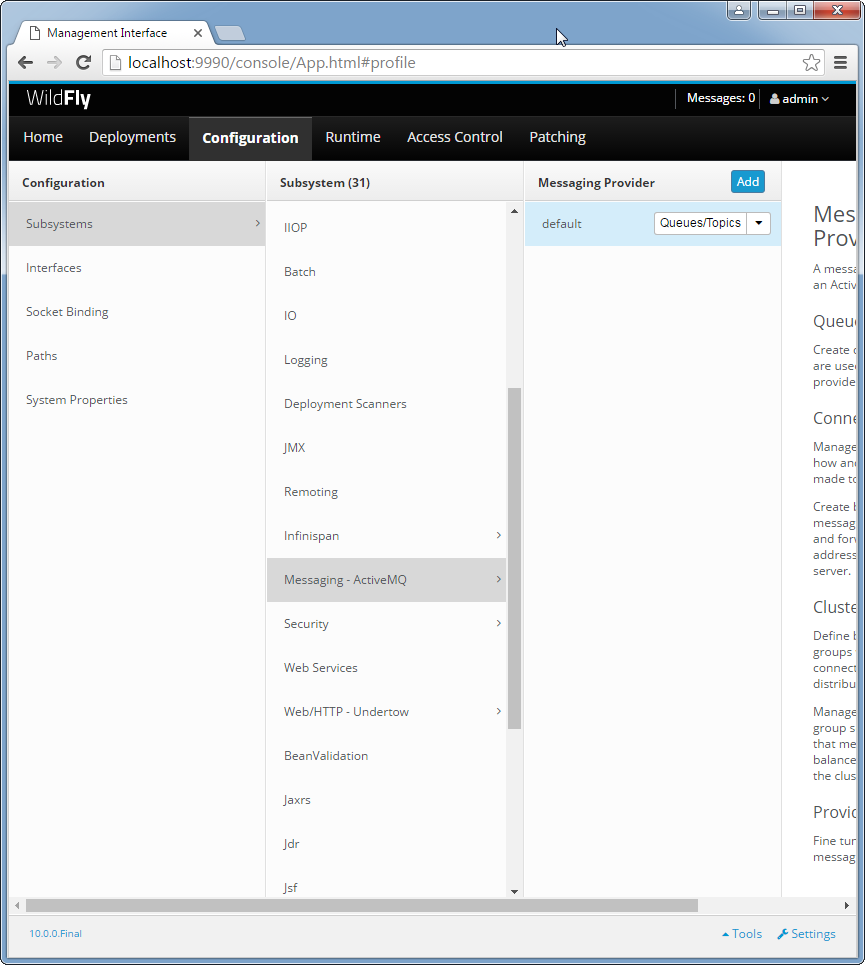Viewport: 865px width, 965px height.
Task: Select the default messaging provider row
Action: pos(653,224)
